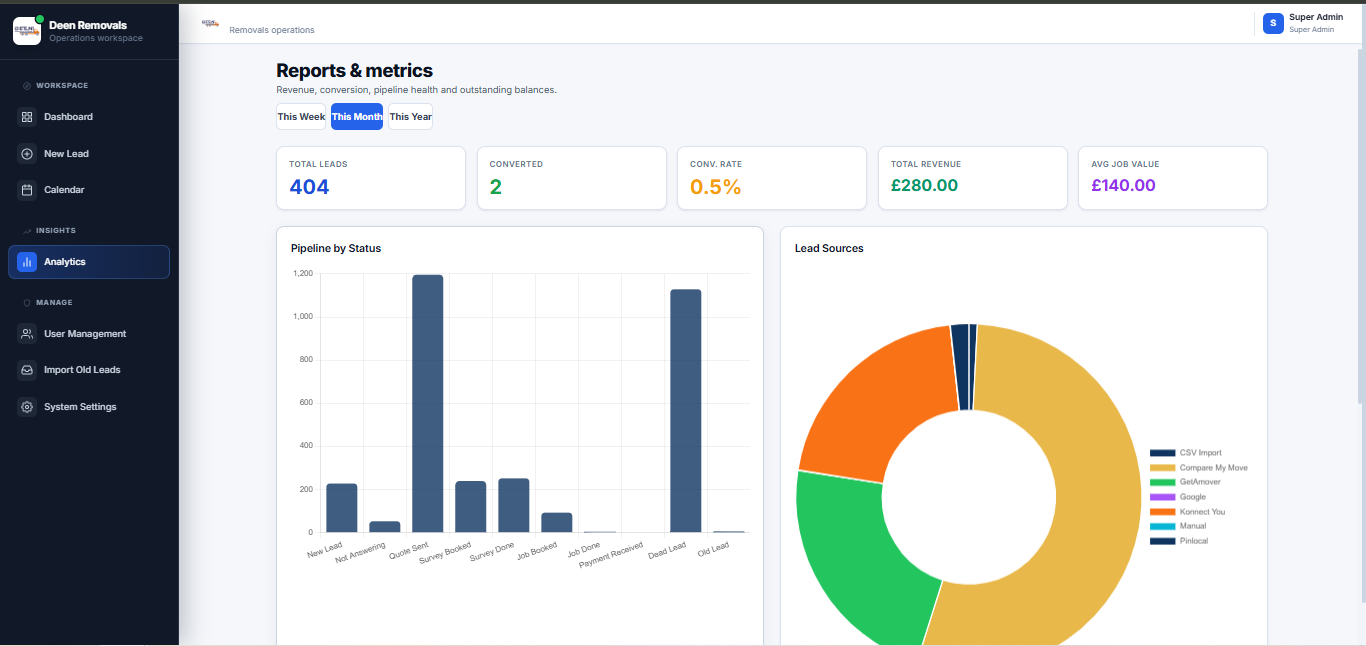Click the Total Revenue card

[x=972, y=178]
